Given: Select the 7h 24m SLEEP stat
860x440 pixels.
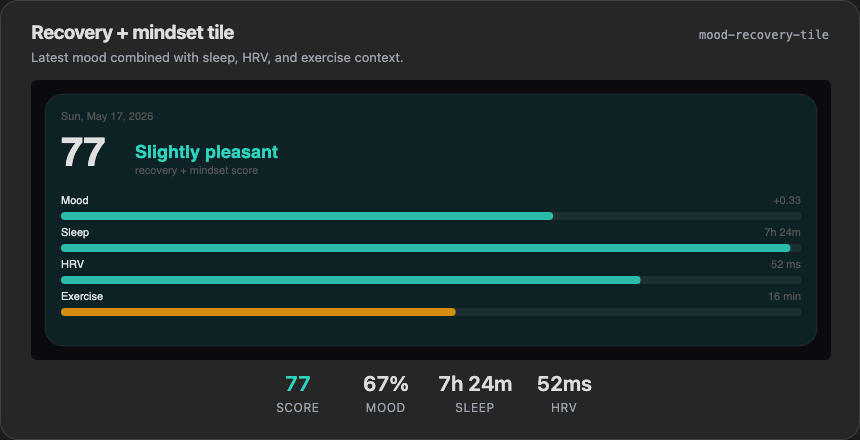Looking at the screenshot, I should point(475,394).
